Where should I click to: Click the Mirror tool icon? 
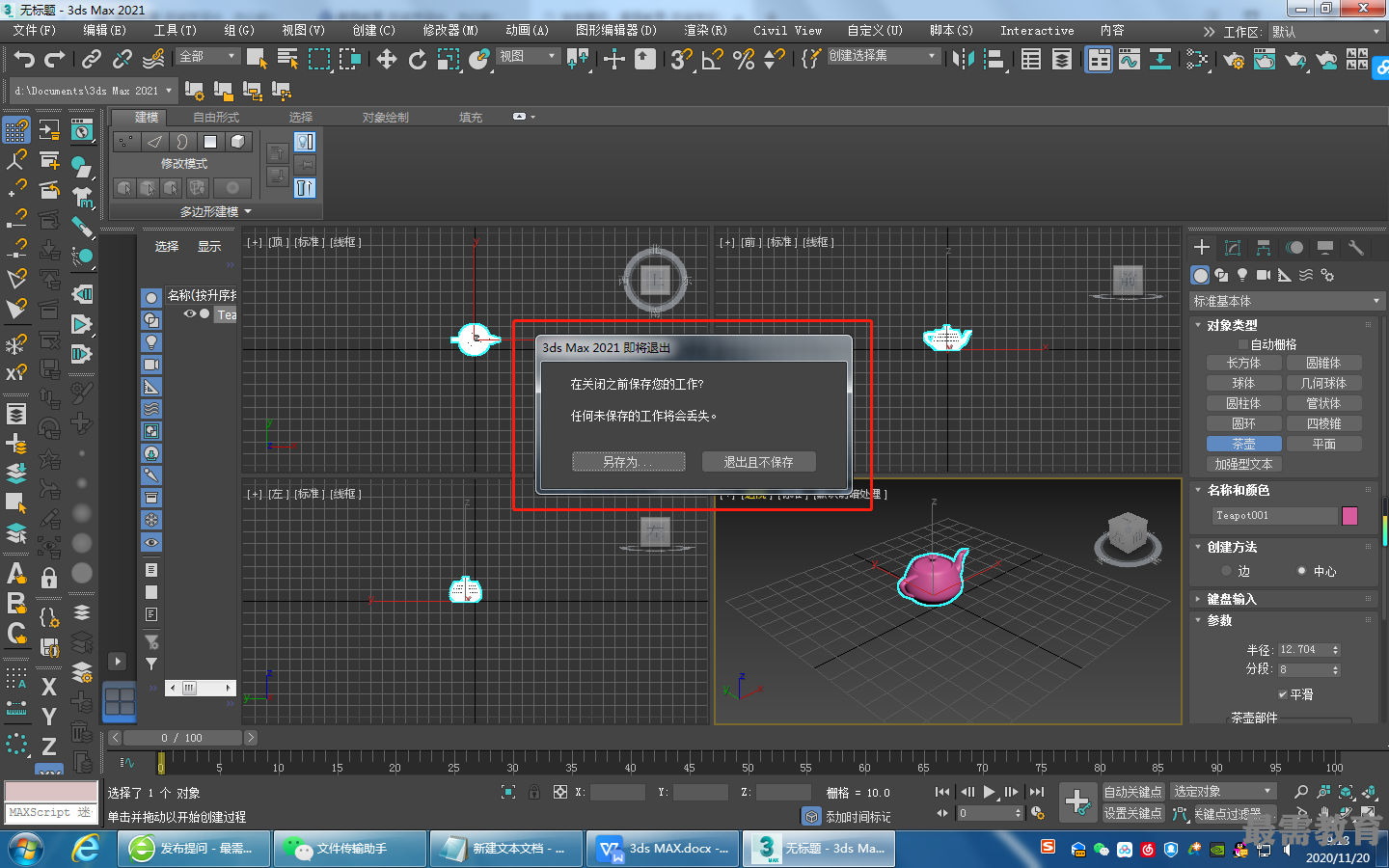tap(963, 59)
